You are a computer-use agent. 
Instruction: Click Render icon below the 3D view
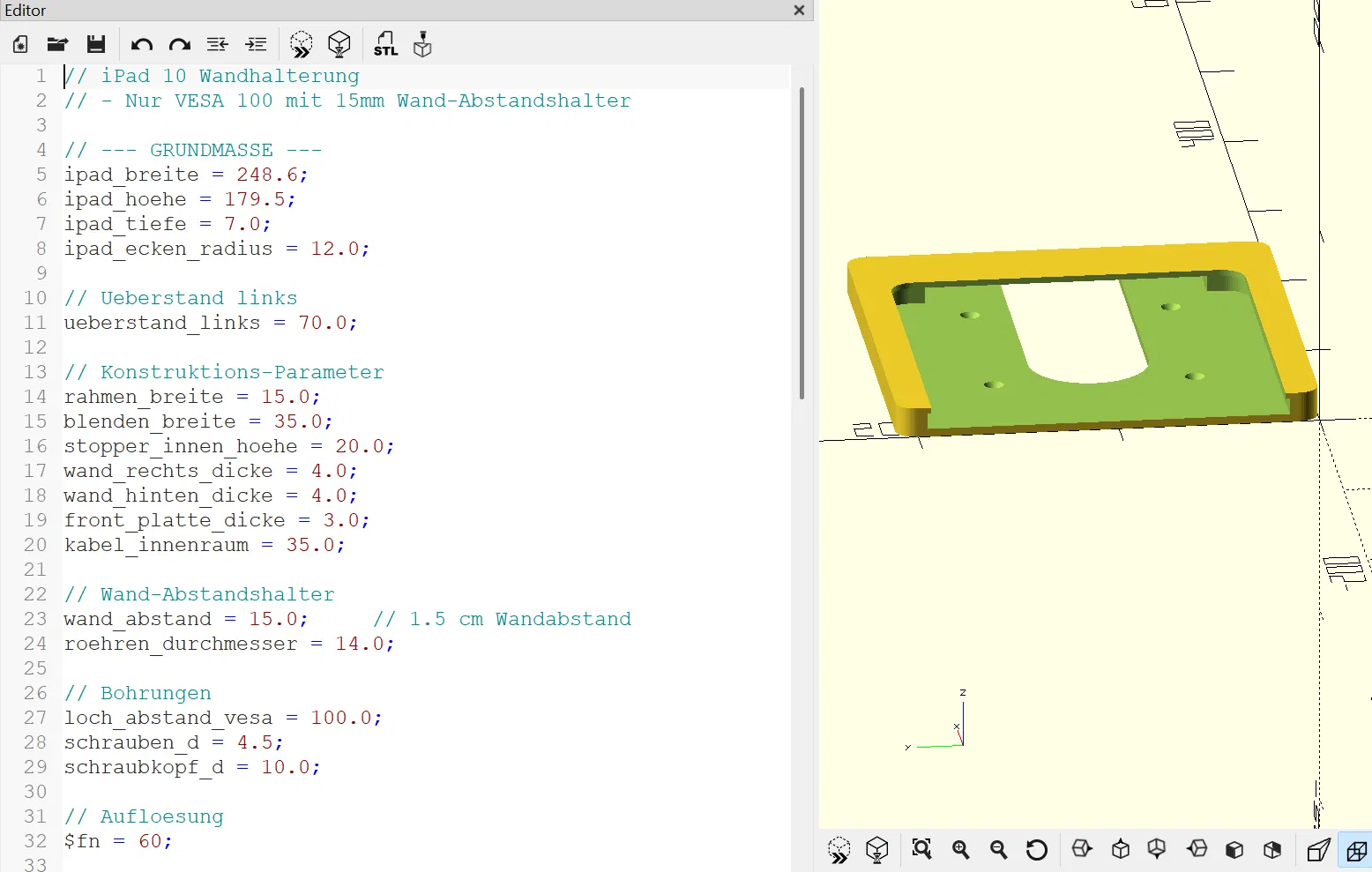877,850
